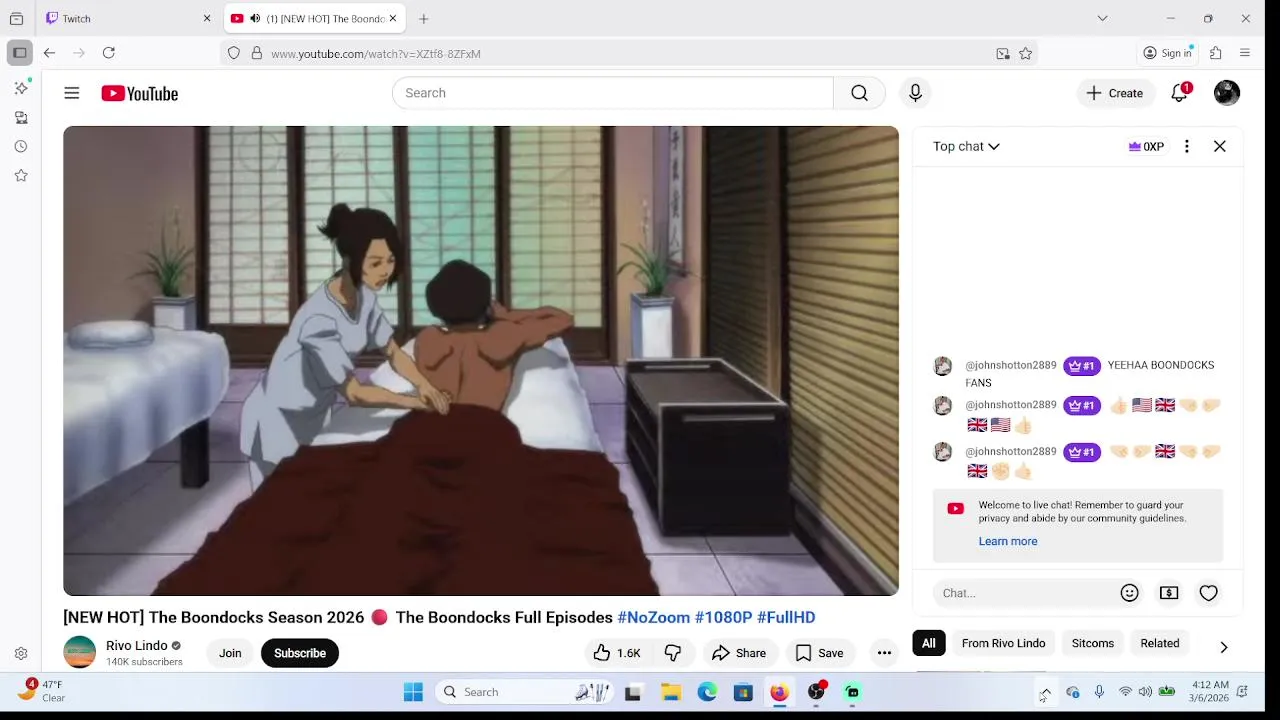This screenshot has width=1280, height=720.
Task: Open the Windows Start menu
Action: [x=413, y=692]
